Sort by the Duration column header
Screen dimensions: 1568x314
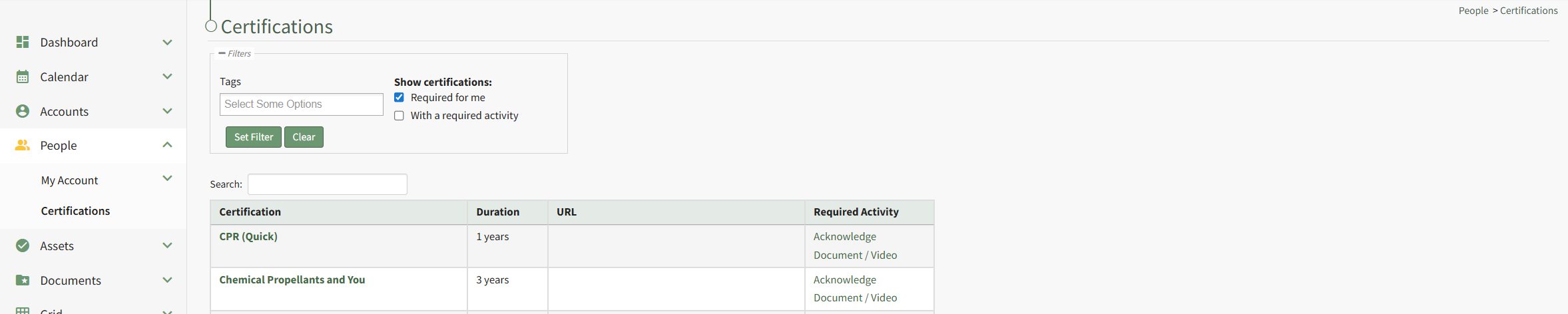click(x=497, y=212)
